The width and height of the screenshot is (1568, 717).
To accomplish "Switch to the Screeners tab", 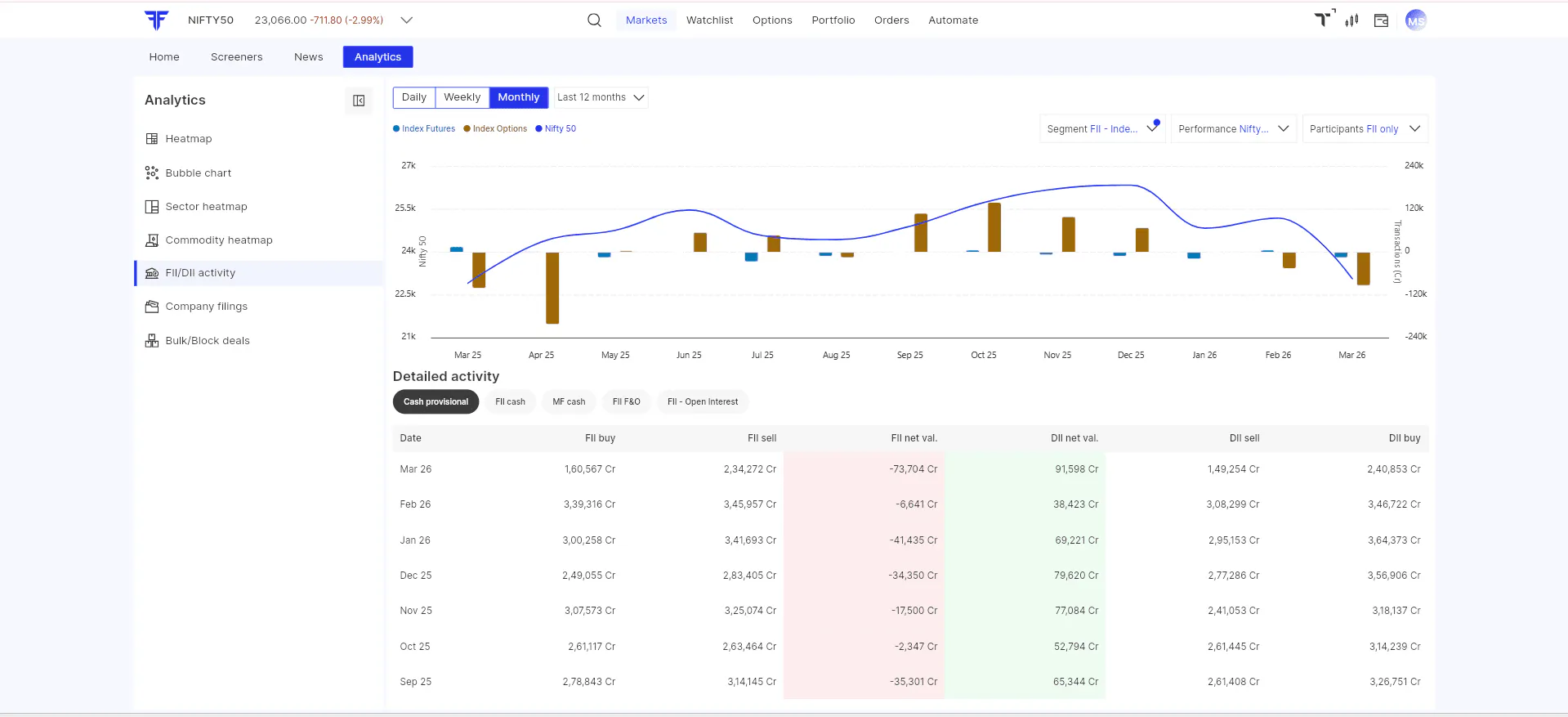I will pos(236,57).
